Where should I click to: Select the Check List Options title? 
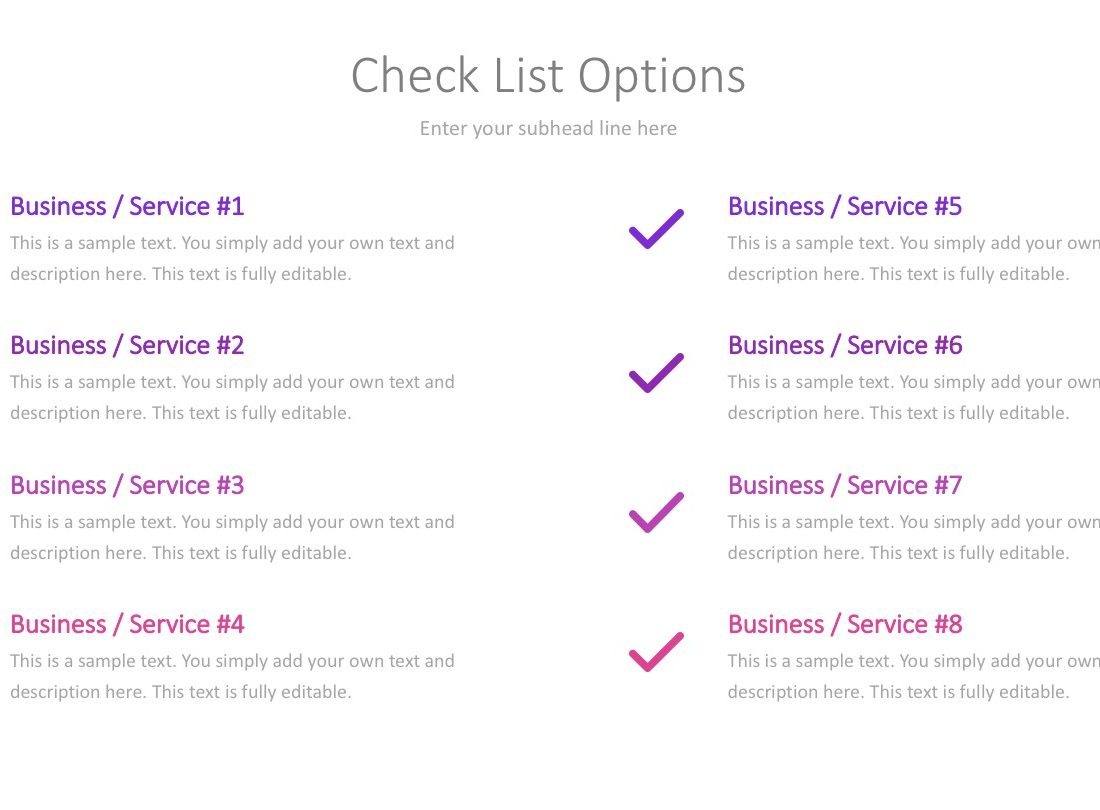tap(548, 76)
